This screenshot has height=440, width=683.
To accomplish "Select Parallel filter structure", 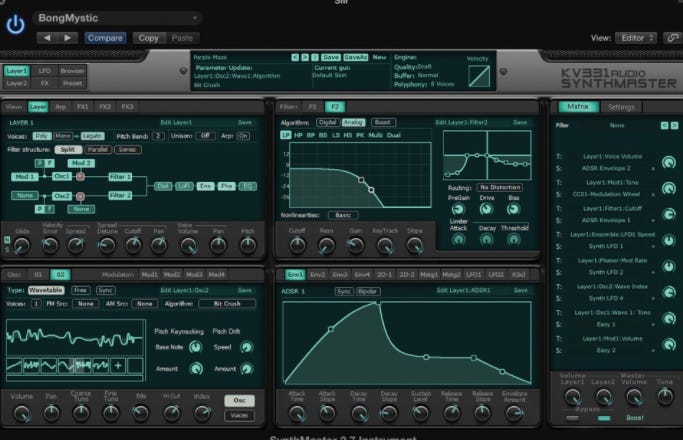I will click(x=98, y=149).
